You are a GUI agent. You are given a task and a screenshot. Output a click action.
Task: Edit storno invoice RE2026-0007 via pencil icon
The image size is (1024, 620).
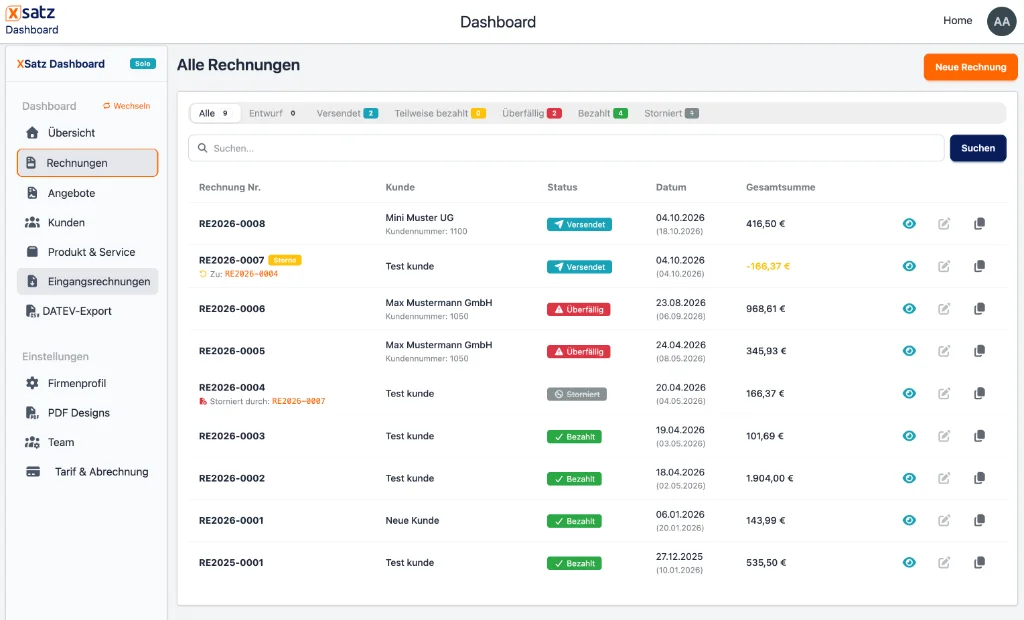(944, 267)
